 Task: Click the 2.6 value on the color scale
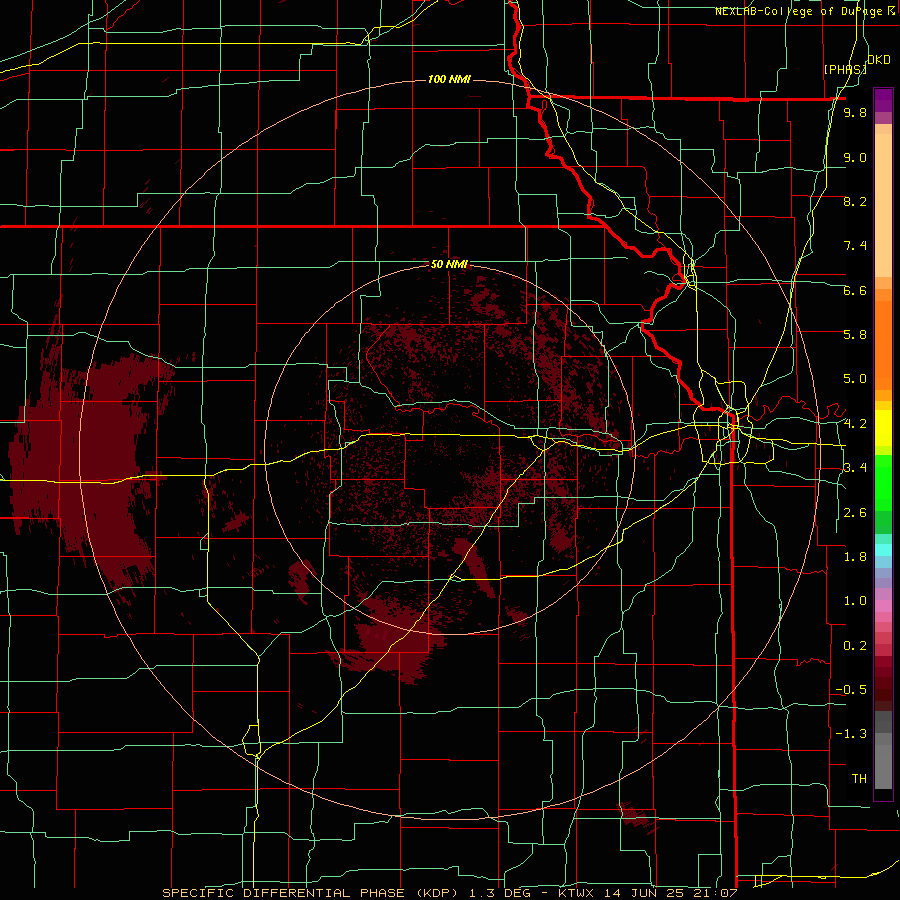coord(855,513)
